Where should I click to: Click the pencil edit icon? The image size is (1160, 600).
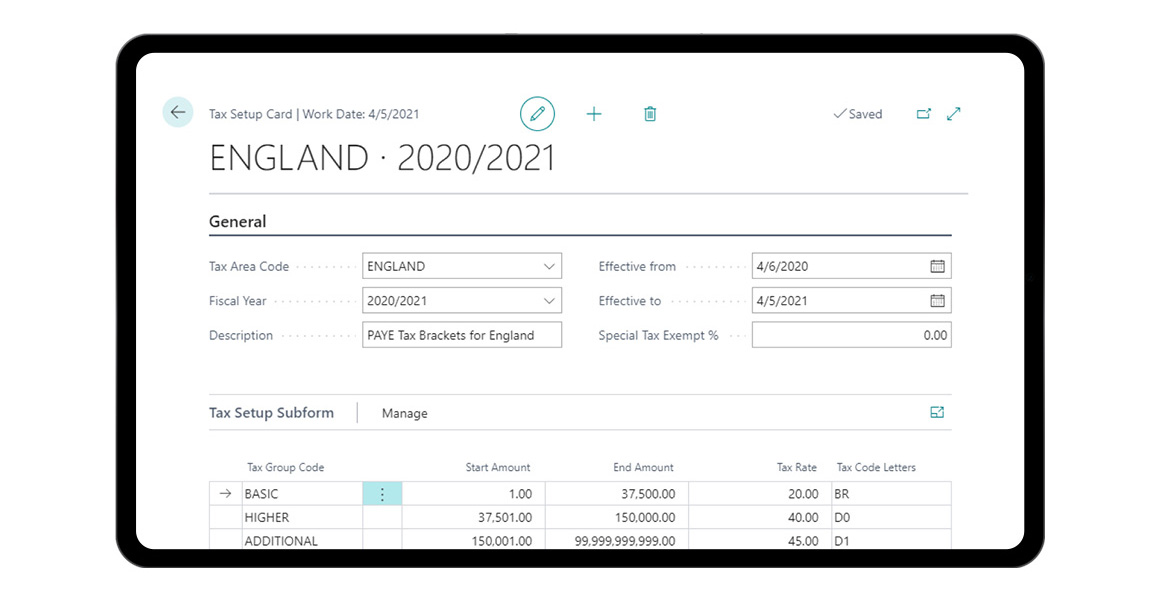click(x=537, y=114)
